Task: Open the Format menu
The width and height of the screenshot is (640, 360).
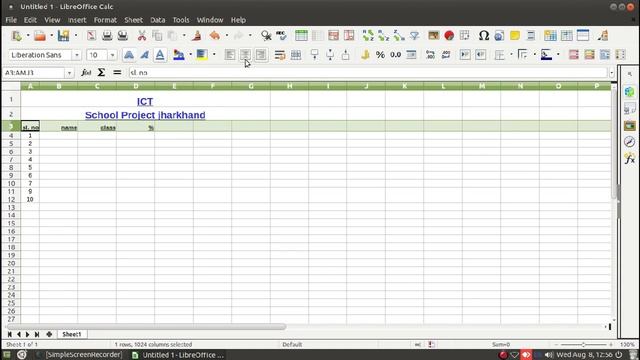Action: [x=105, y=20]
